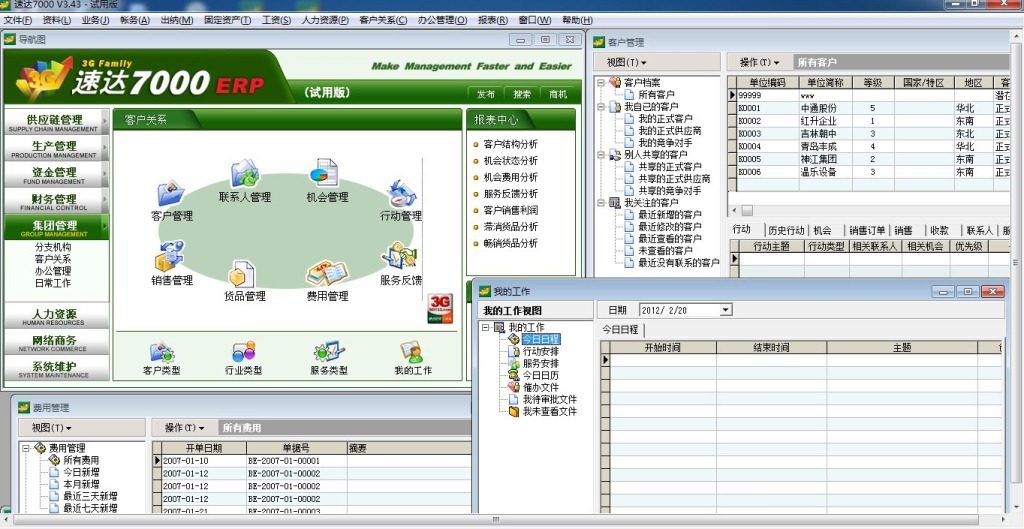Click the 3G logo badge in 客户关系 panel
Viewport: 1024px width, 529px height.
coord(440,308)
